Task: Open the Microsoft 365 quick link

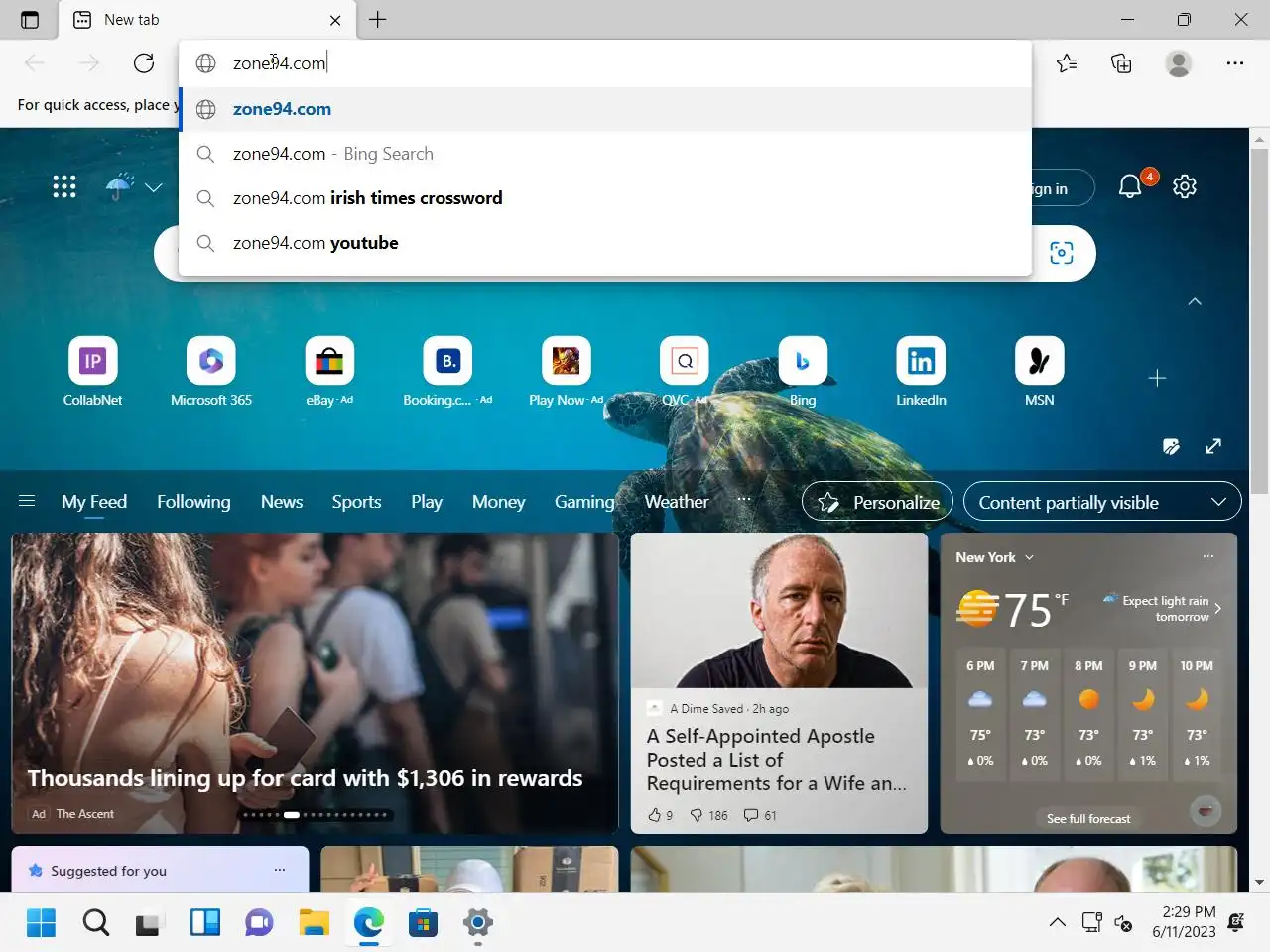Action: [211, 372]
